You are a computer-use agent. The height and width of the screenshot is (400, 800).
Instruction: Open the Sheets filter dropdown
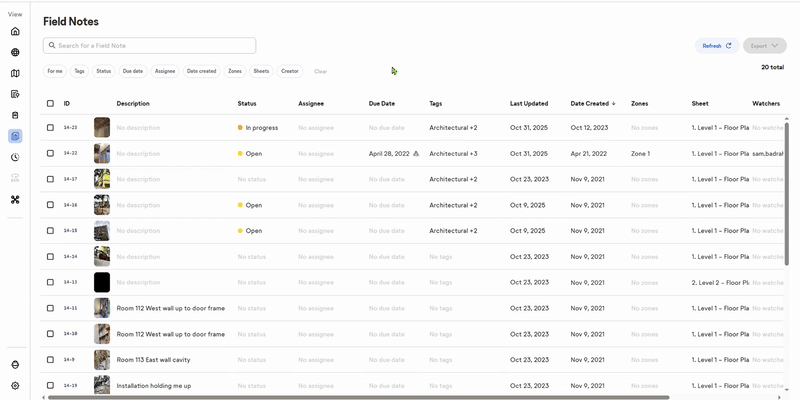(261, 71)
